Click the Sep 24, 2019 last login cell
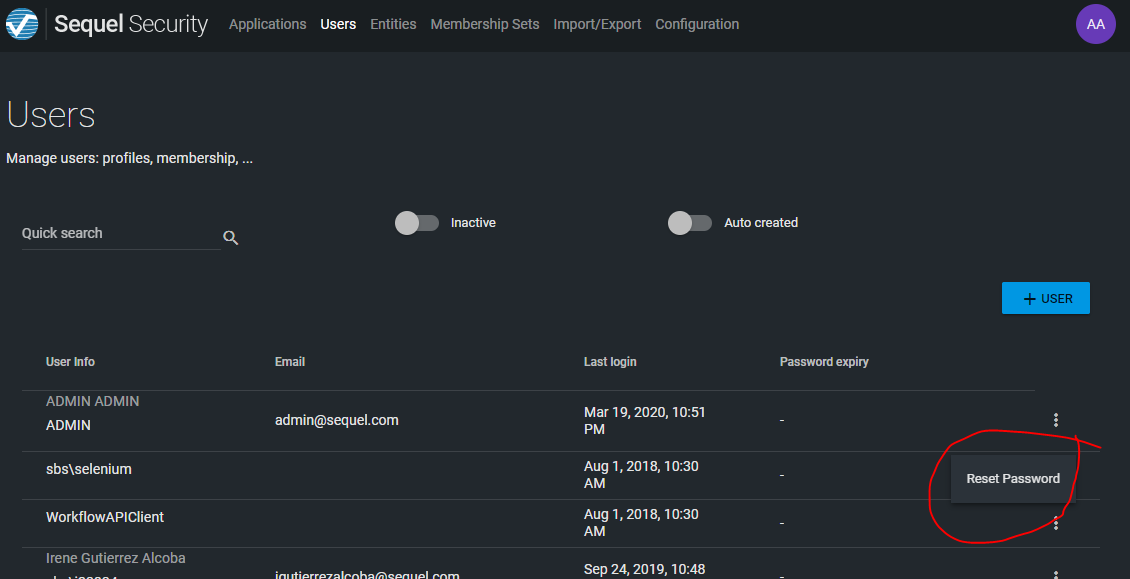 pyautogui.click(x=644, y=568)
